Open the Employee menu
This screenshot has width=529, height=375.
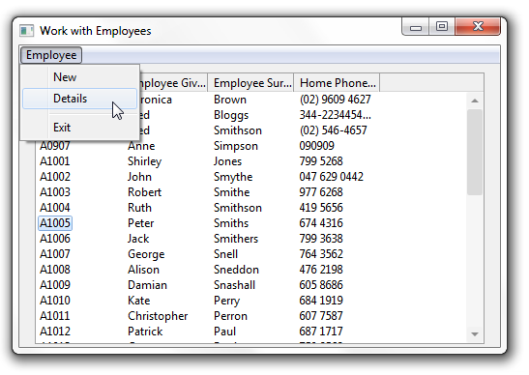51,55
